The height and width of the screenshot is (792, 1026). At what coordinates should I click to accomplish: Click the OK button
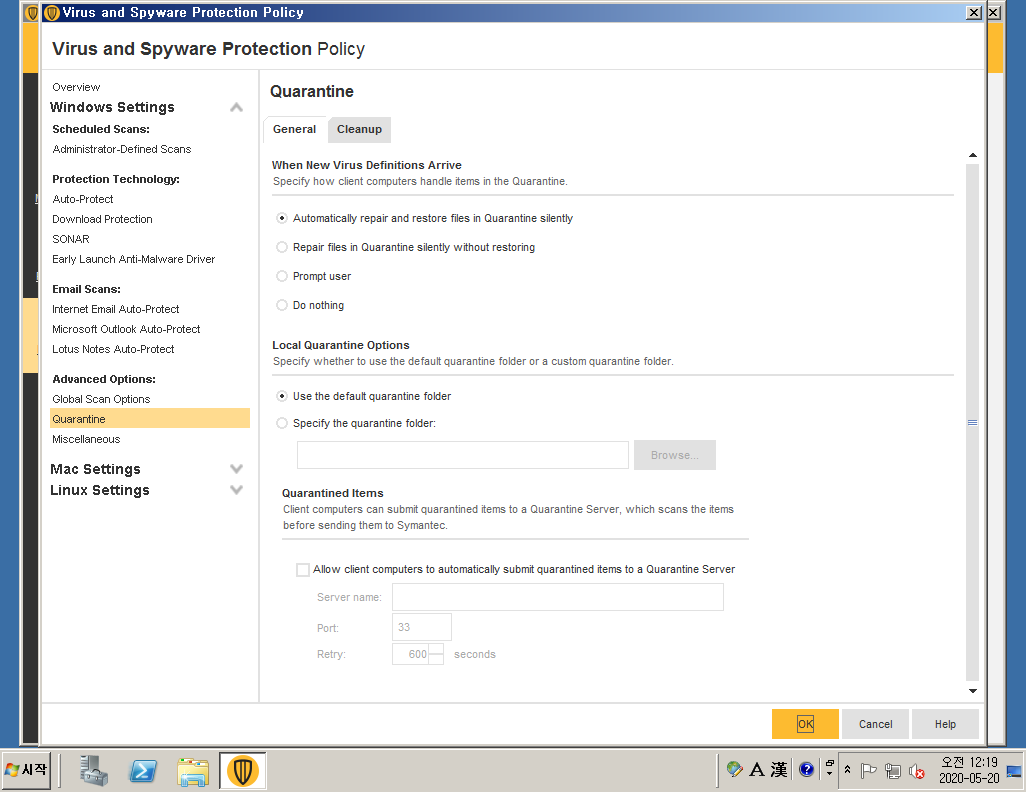coord(805,724)
